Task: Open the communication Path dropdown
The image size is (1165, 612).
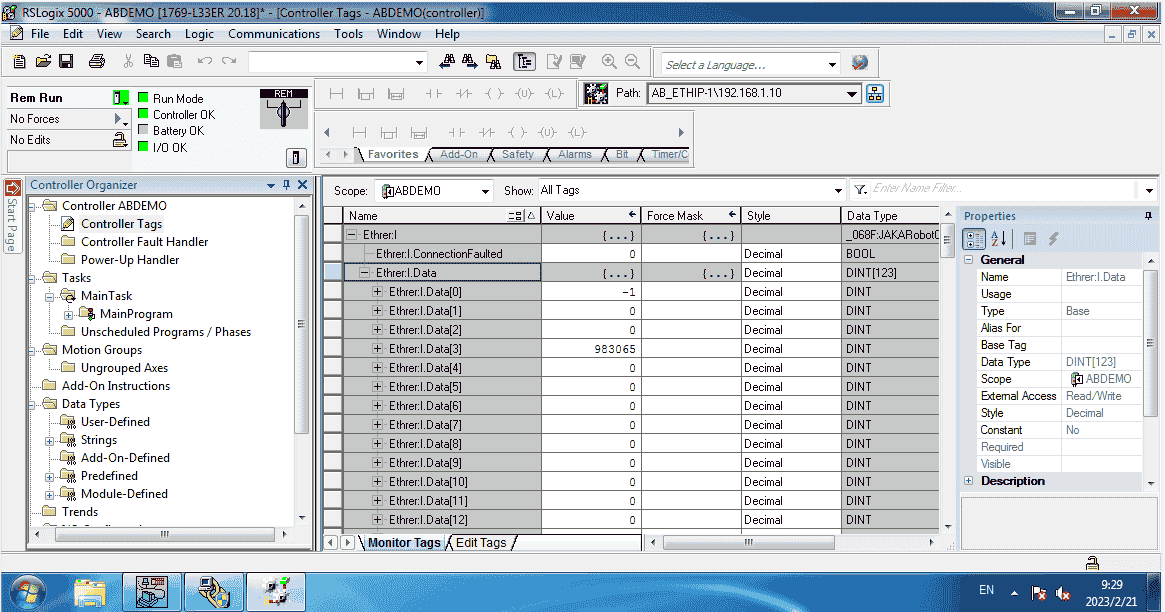Action: tap(852, 94)
